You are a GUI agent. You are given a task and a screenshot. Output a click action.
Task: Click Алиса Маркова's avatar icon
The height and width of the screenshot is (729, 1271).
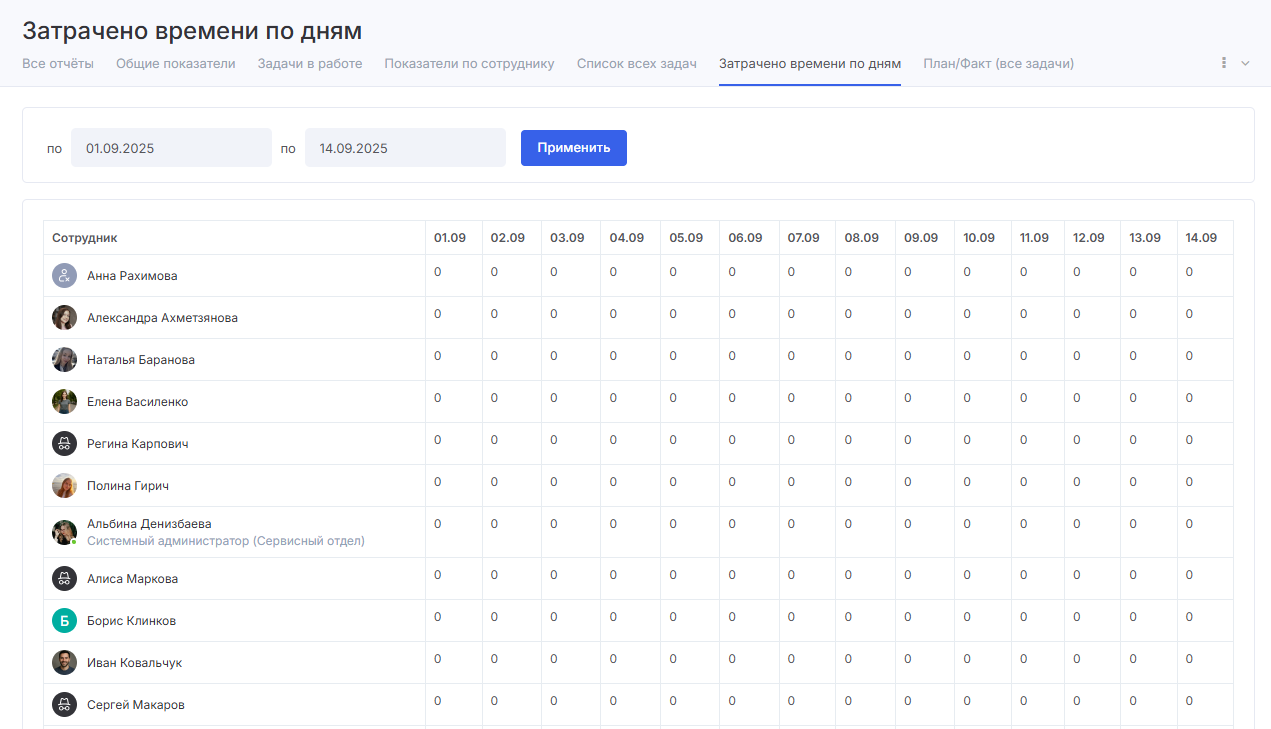click(64, 579)
